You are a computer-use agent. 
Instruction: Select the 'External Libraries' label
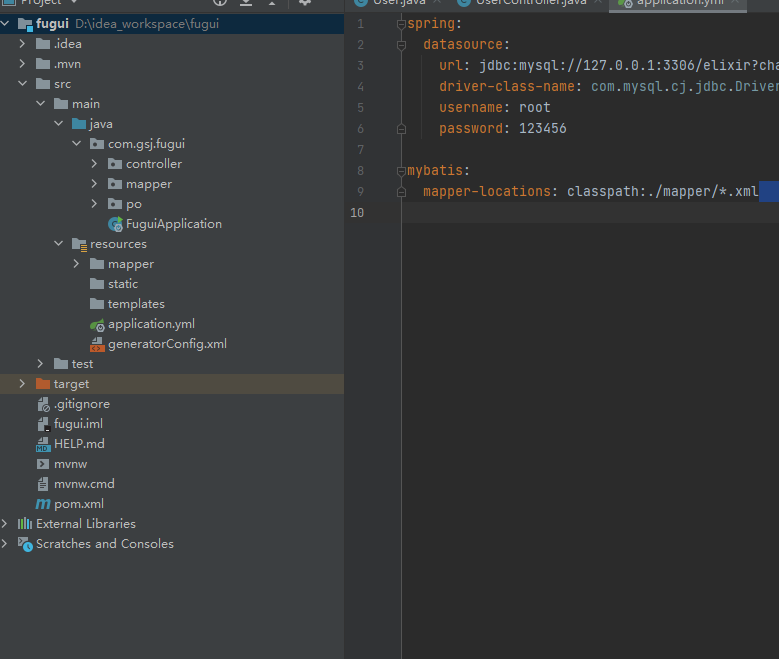(x=86, y=524)
